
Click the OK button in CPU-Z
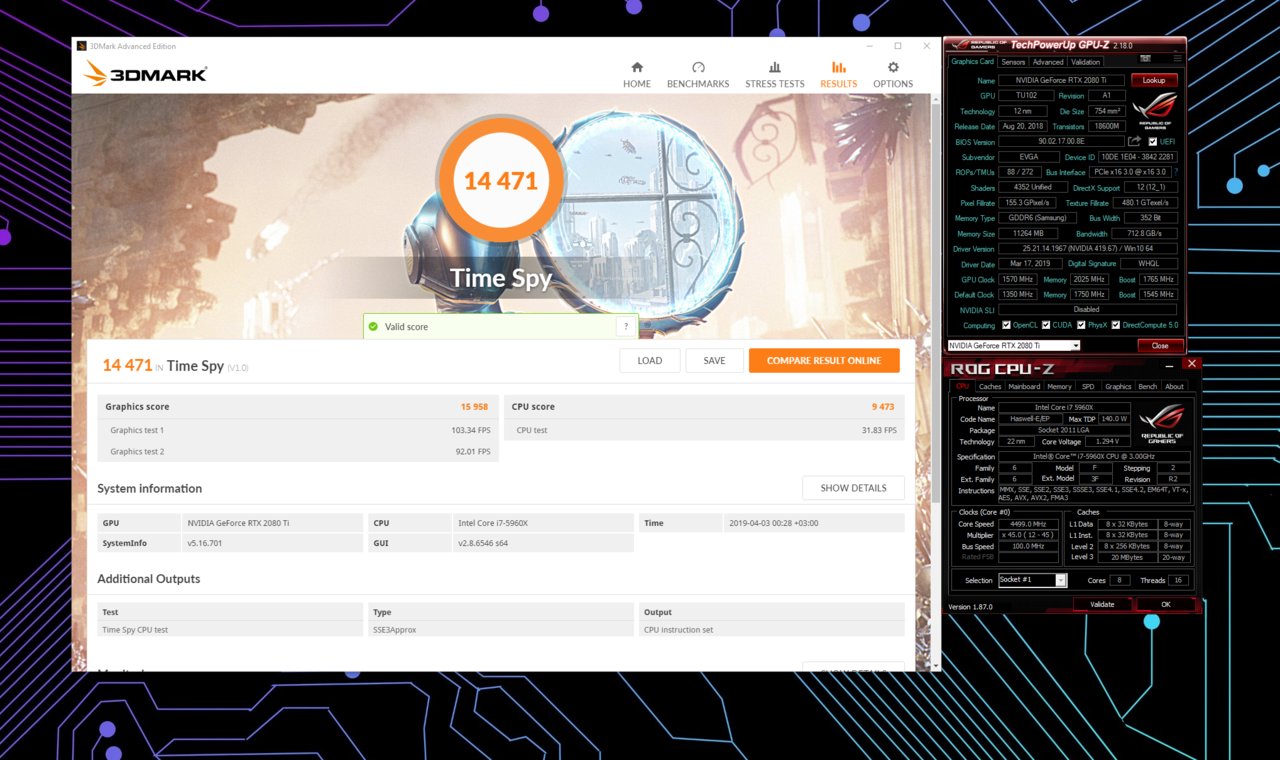pyautogui.click(x=1165, y=604)
